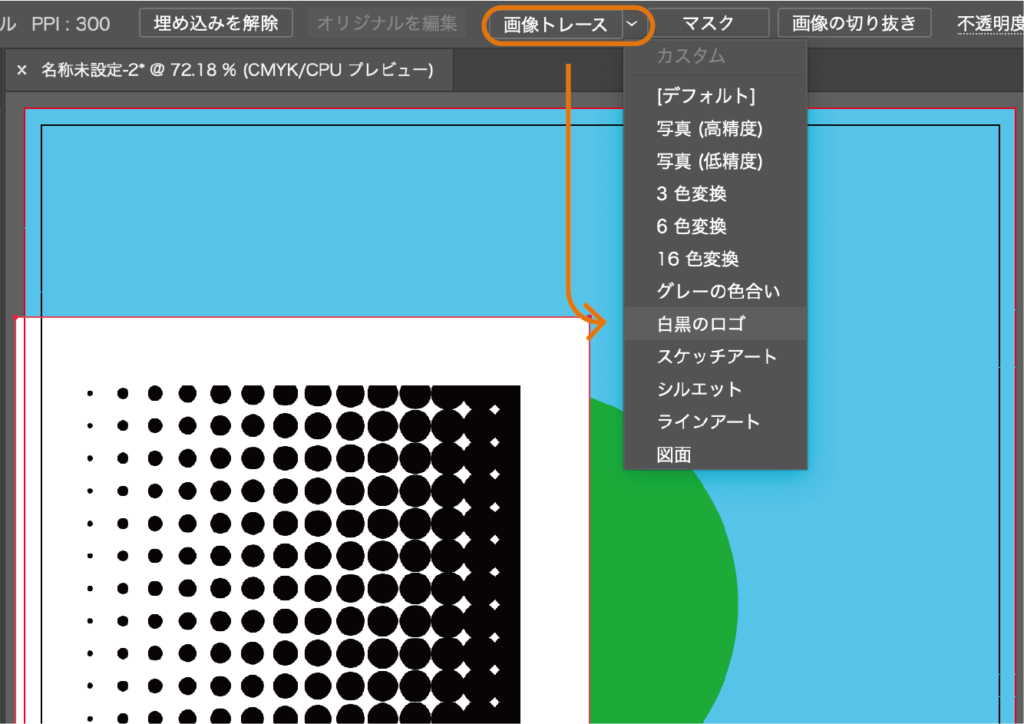
Task: Click the 埋め込みを解除 button
Action: pos(216,24)
